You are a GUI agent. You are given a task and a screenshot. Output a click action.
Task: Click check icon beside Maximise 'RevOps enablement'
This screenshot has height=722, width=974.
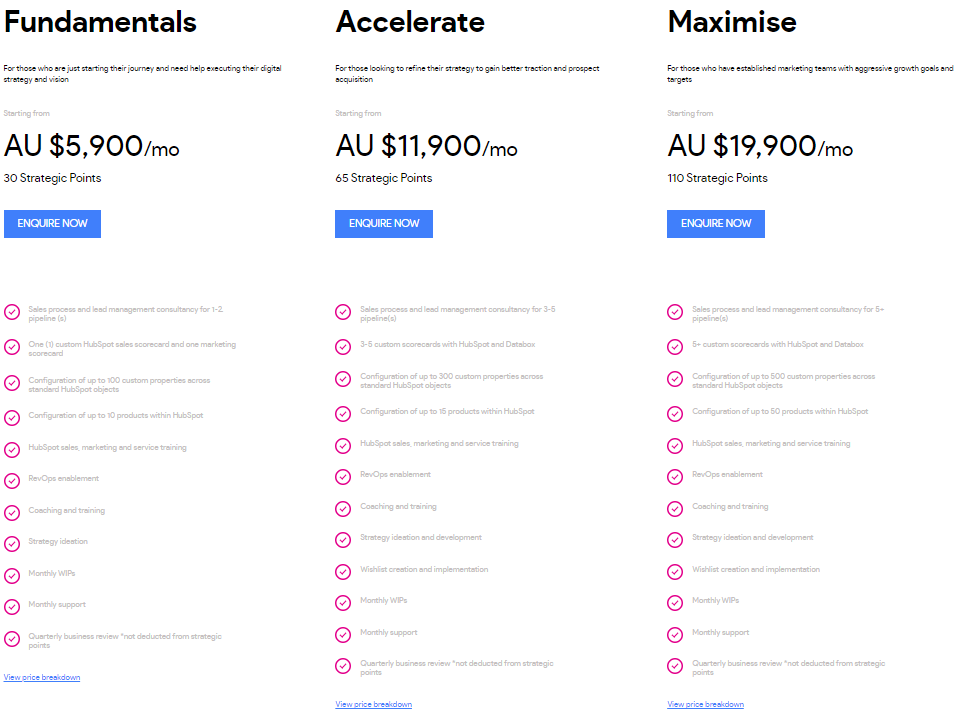[675, 477]
